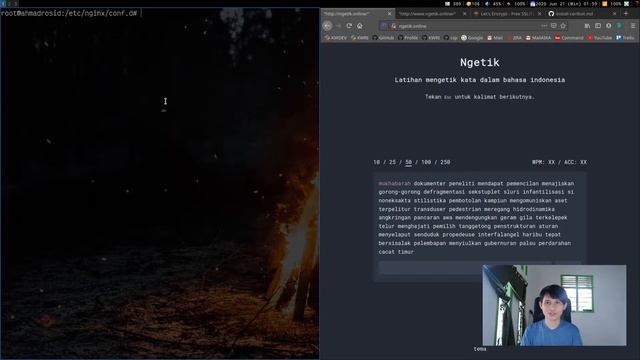This screenshot has height=360, width=640.
Task: Click the browser forward arrow
Action: coord(338,26)
